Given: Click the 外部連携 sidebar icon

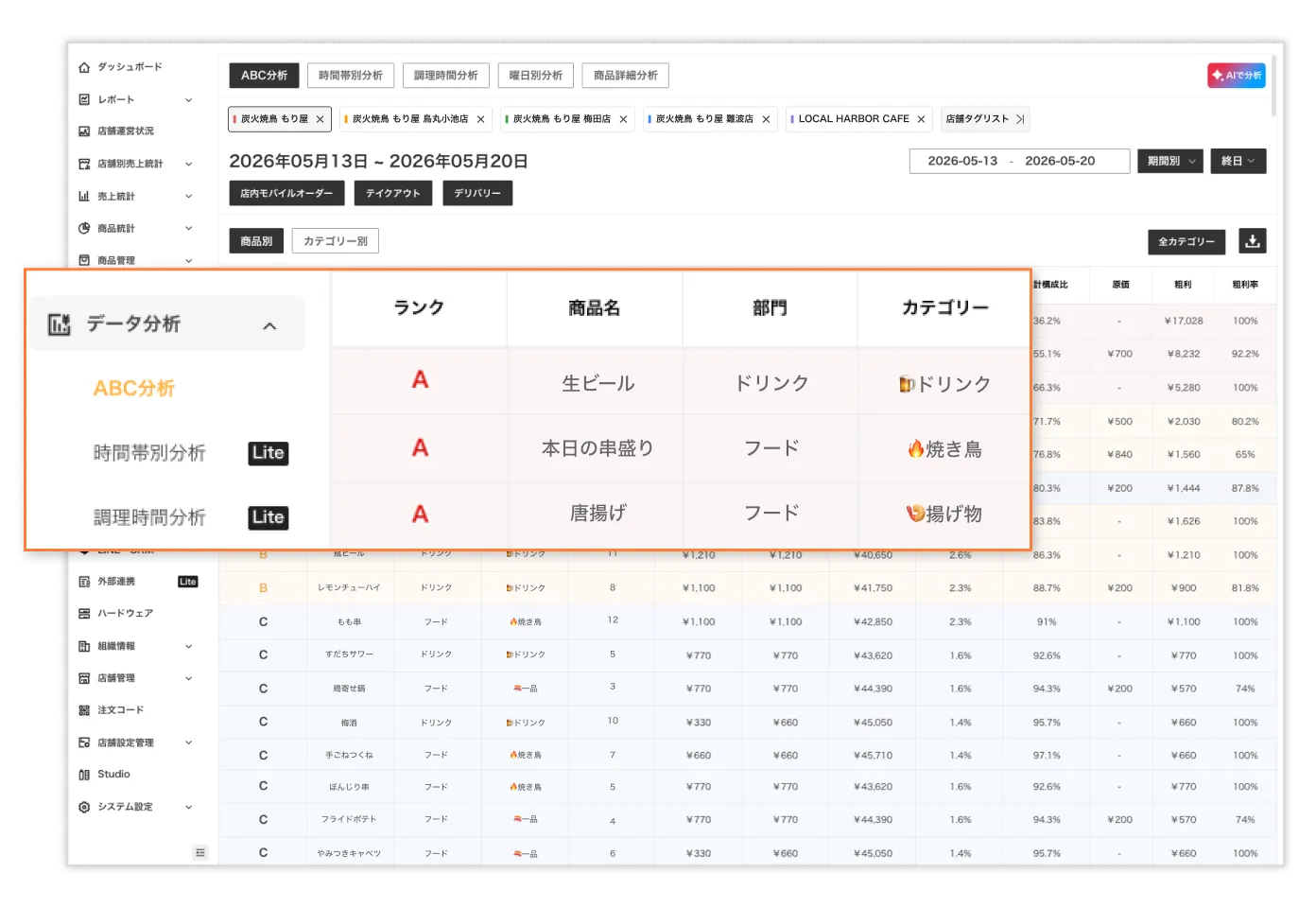Looking at the screenshot, I should pyautogui.click(x=84, y=582).
